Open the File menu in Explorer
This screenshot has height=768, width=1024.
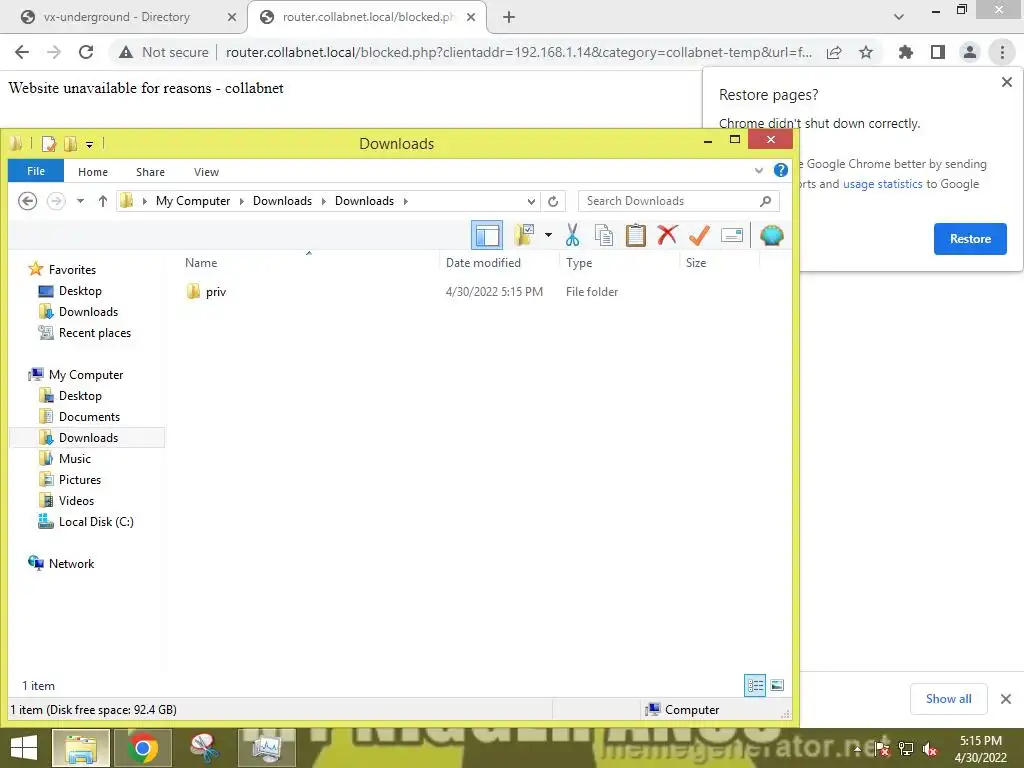coord(36,171)
